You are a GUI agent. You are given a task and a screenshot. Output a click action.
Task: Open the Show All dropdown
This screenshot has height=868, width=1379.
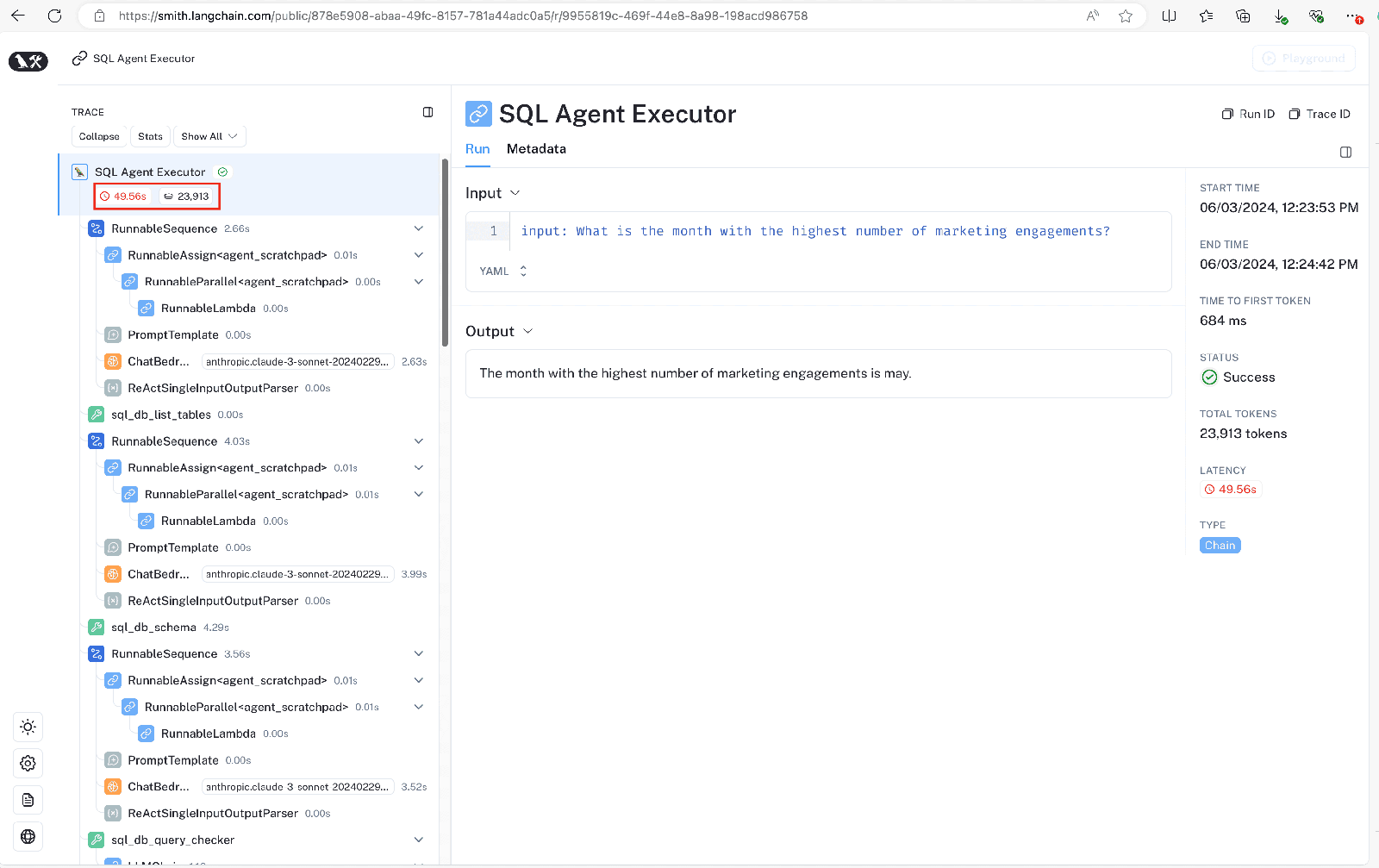click(x=209, y=136)
